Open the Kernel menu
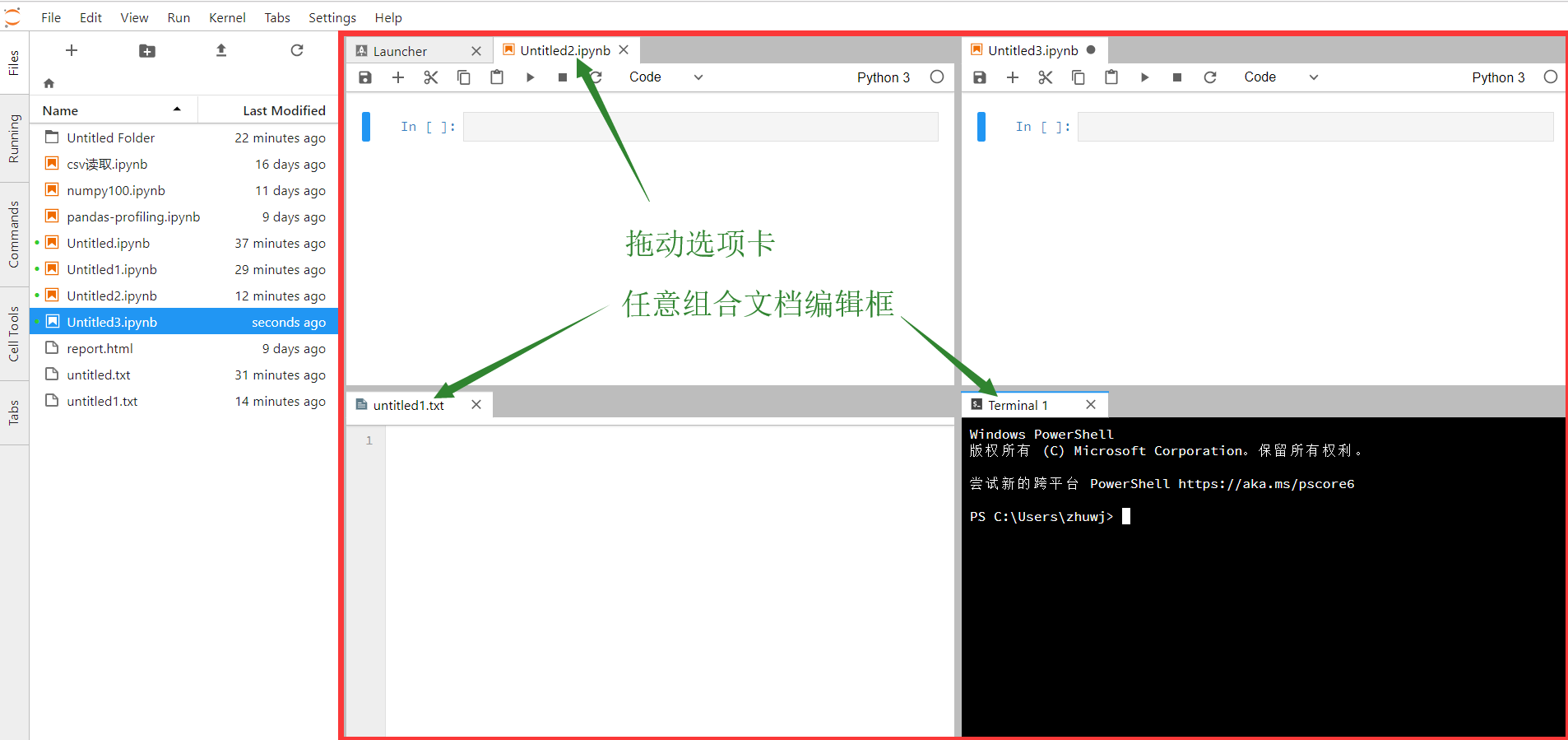Viewport: 1568px width, 740px height. coord(227,17)
